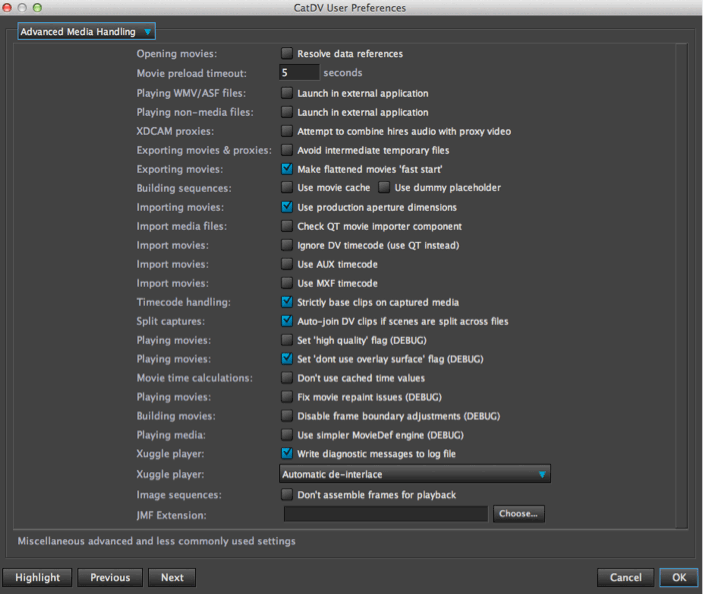
Task: Tick Launch in external application for non-media files
Action: [x=287, y=112]
